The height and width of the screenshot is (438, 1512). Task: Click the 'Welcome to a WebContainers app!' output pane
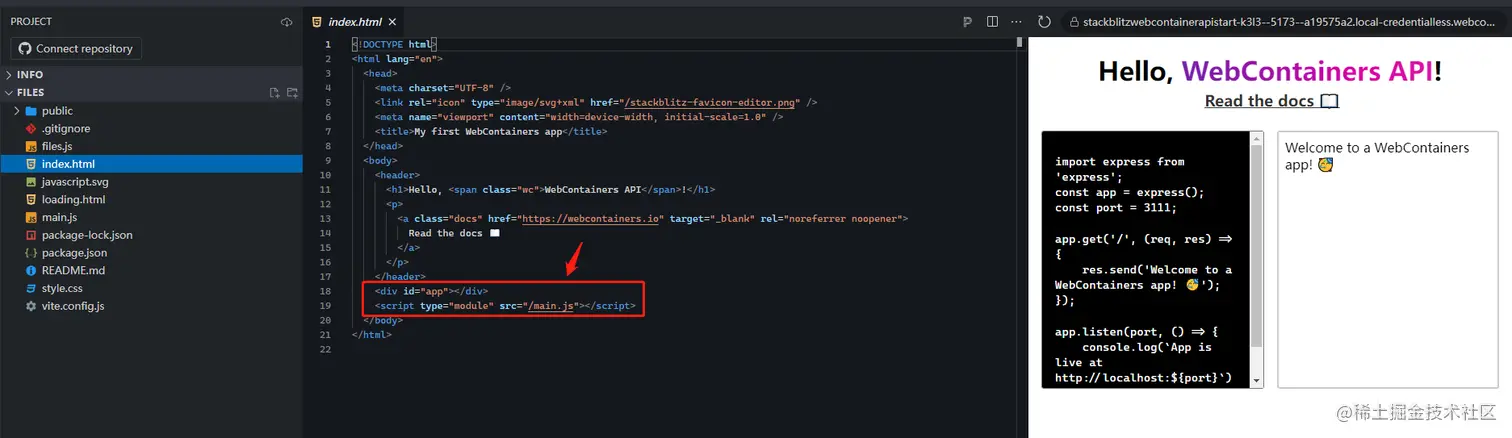tap(1388, 260)
